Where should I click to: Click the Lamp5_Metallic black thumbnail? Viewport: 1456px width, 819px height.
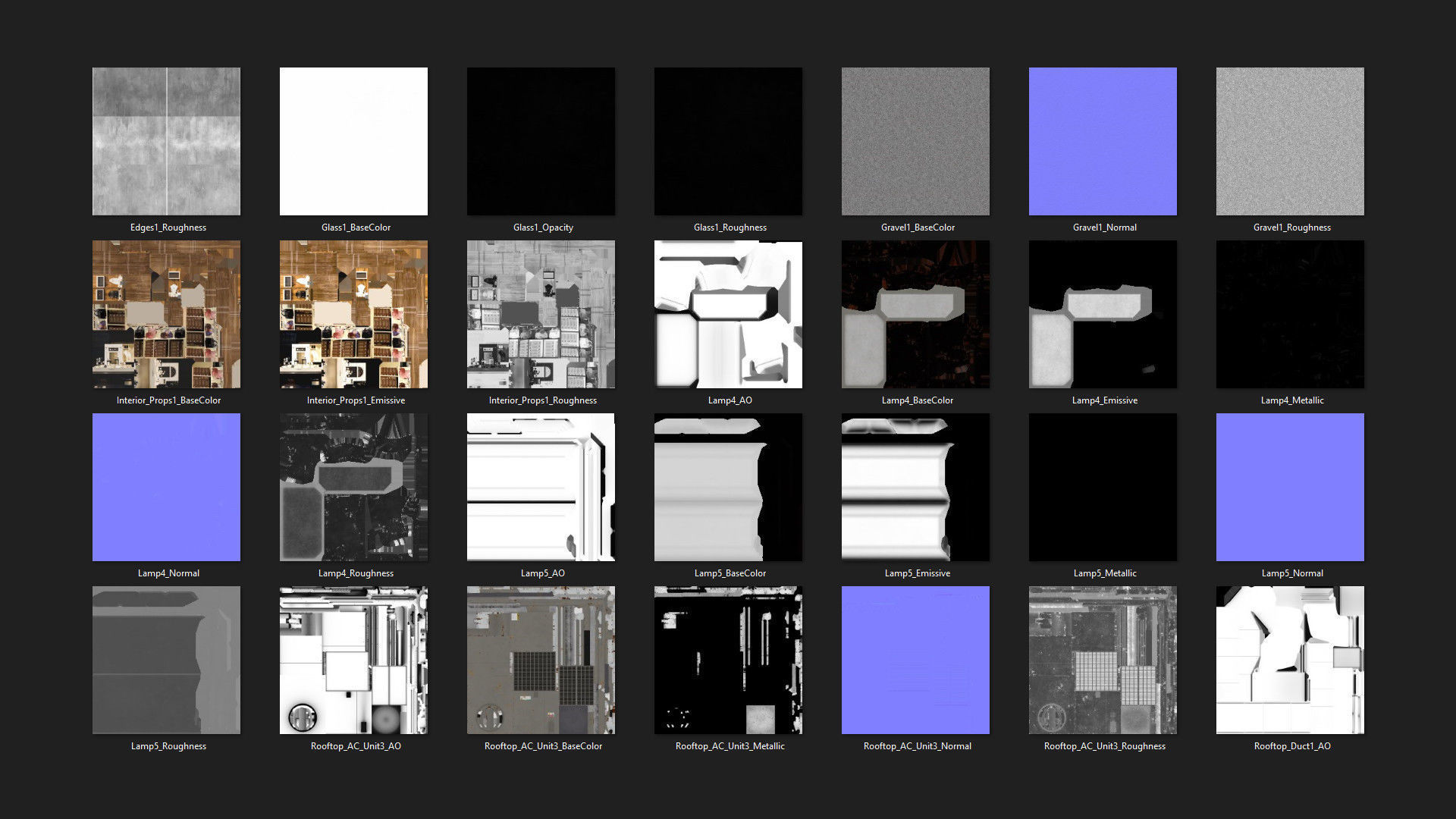[x=1103, y=487]
